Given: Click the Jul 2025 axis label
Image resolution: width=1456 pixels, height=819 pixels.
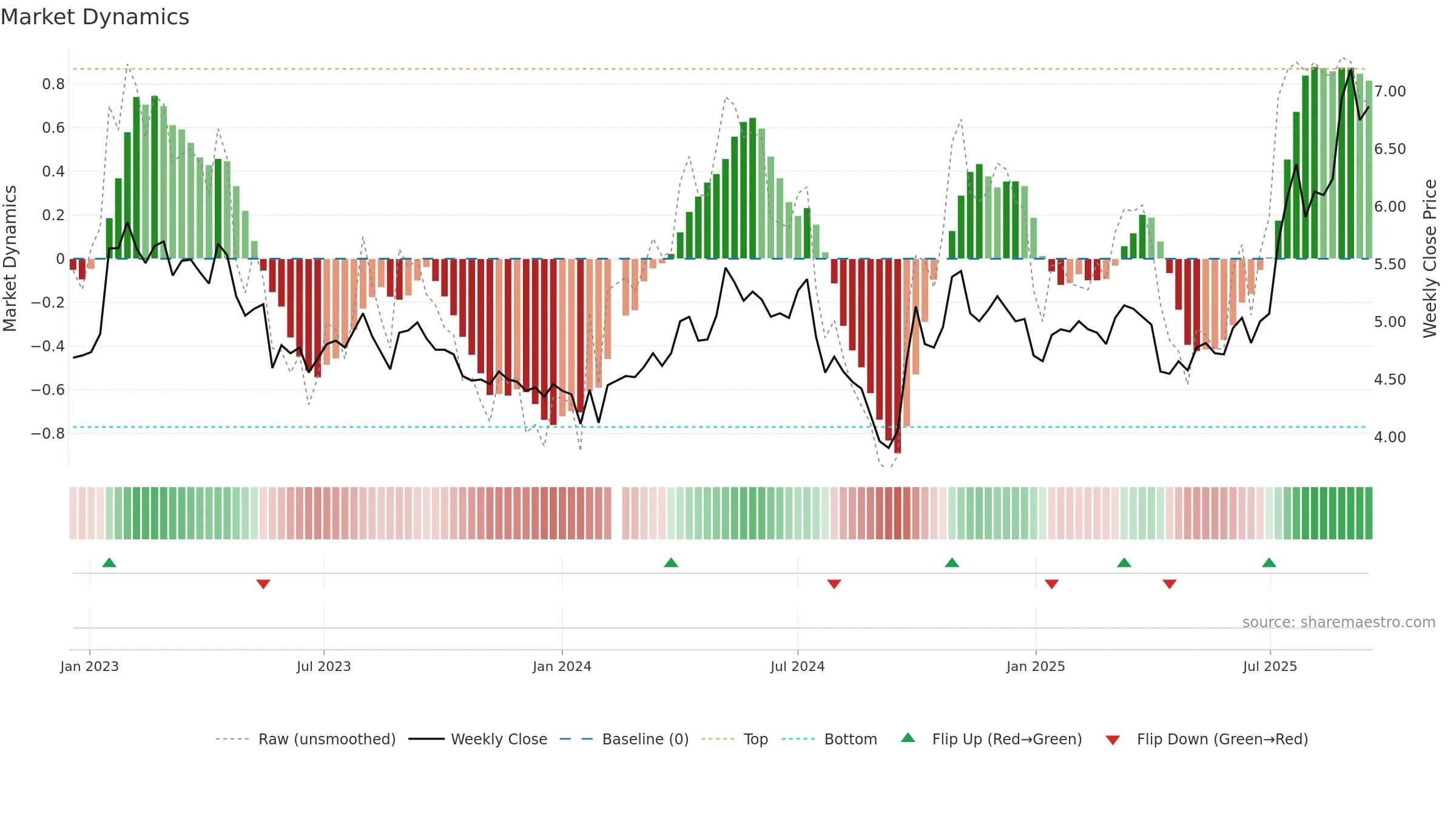Looking at the screenshot, I should [x=1270, y=666].
